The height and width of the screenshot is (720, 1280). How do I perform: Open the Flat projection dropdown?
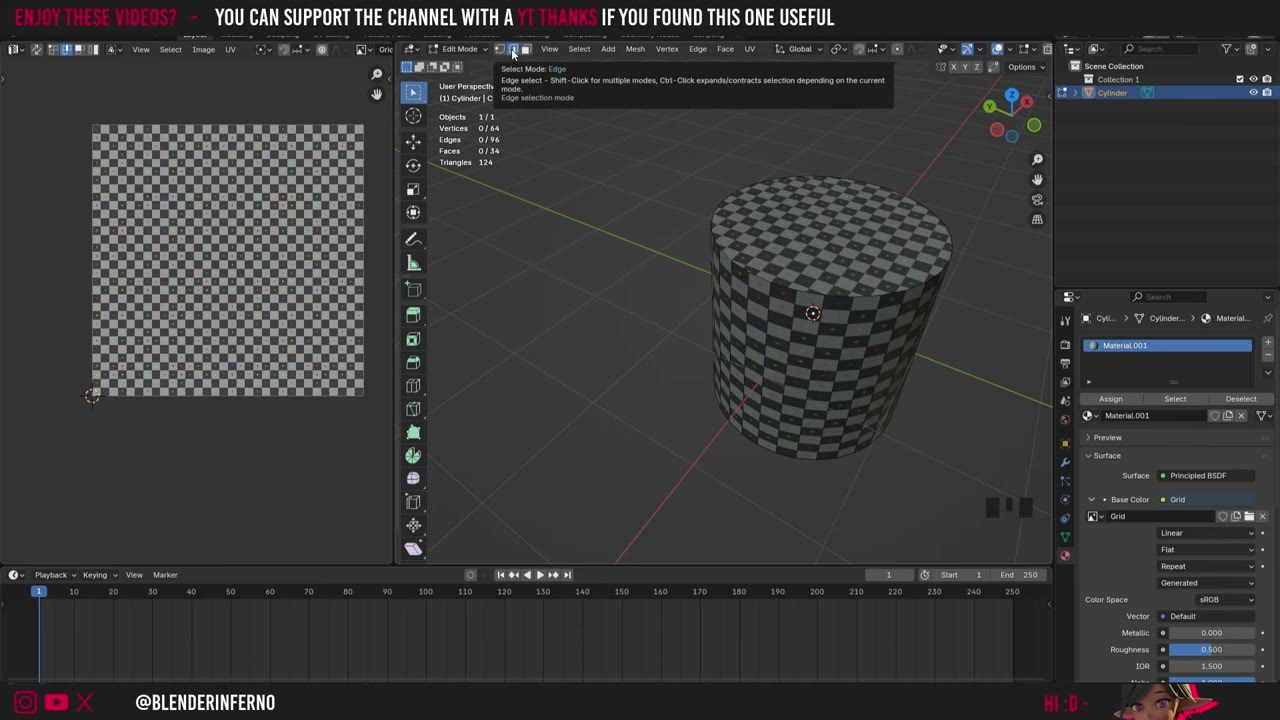coord(1207,550)
